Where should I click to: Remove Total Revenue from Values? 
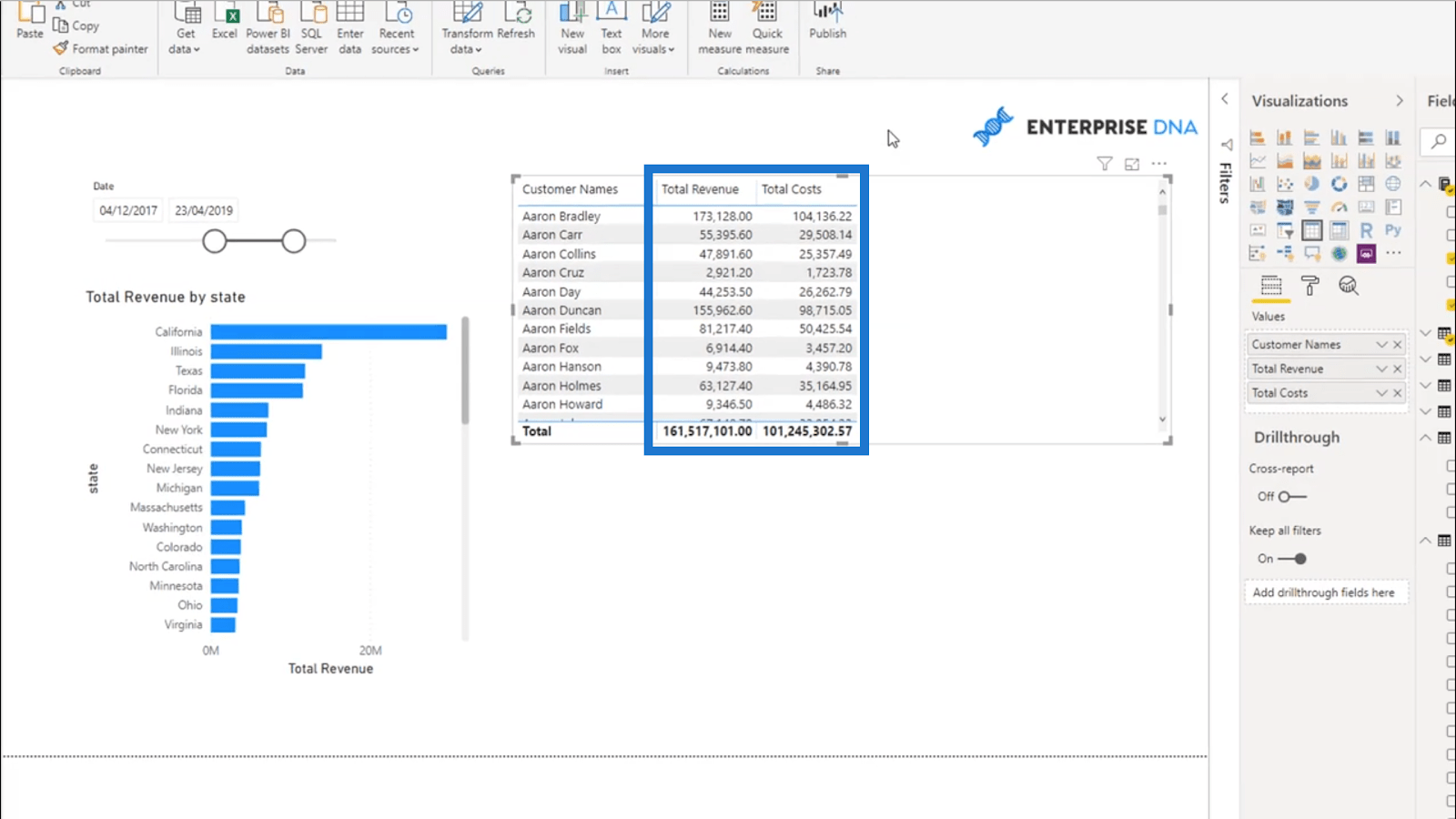click(x=1398, y=369)
